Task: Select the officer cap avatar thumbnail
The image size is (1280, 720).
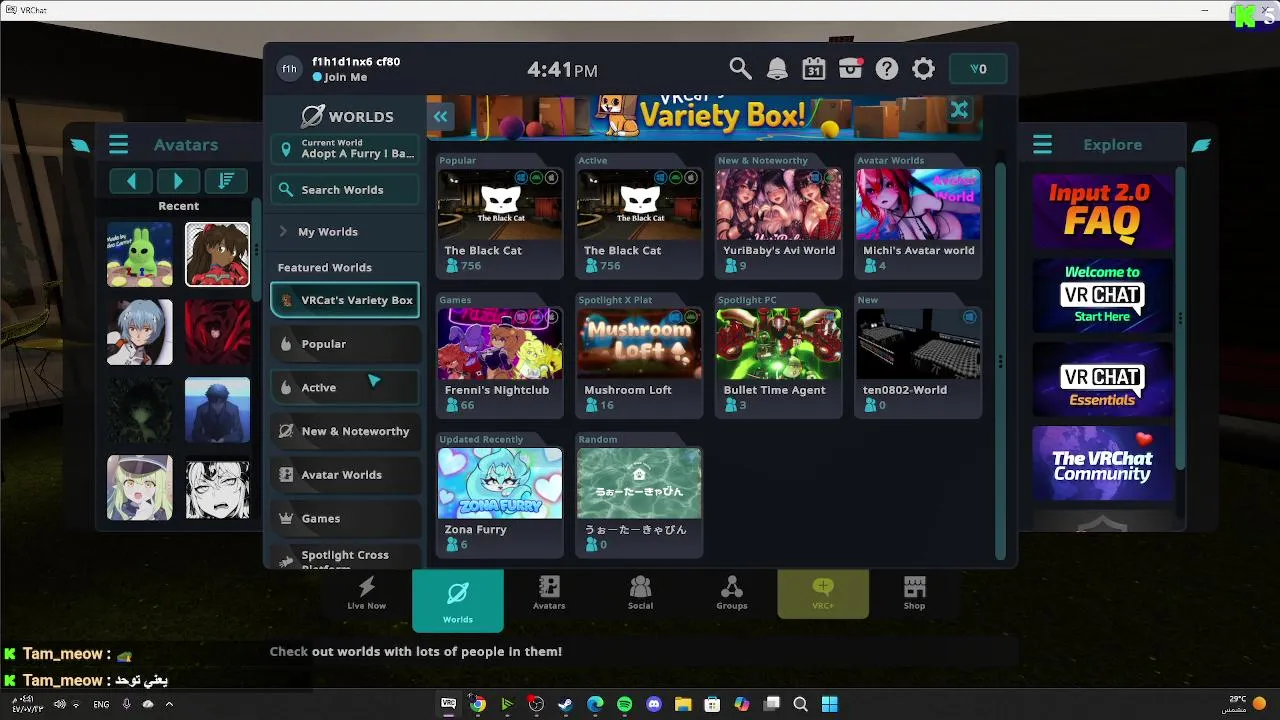Action: 140,488
